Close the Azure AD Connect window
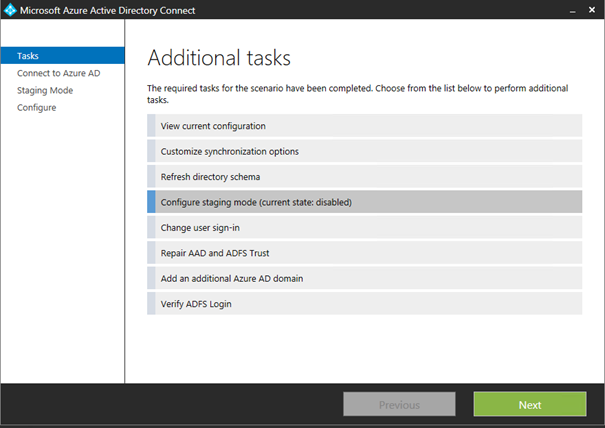605x428 pixels. (592, 10)
